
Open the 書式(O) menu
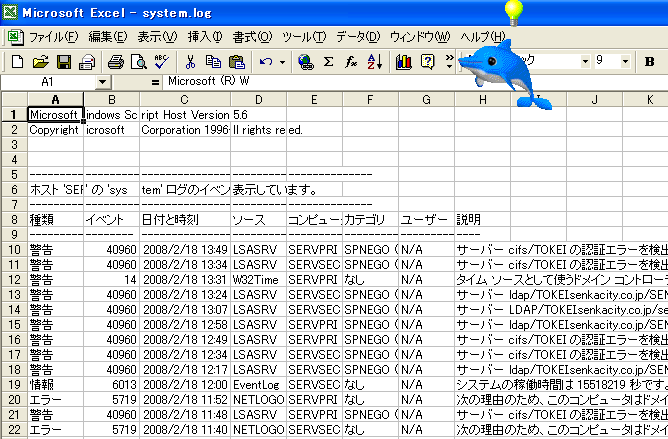(252, 37)
